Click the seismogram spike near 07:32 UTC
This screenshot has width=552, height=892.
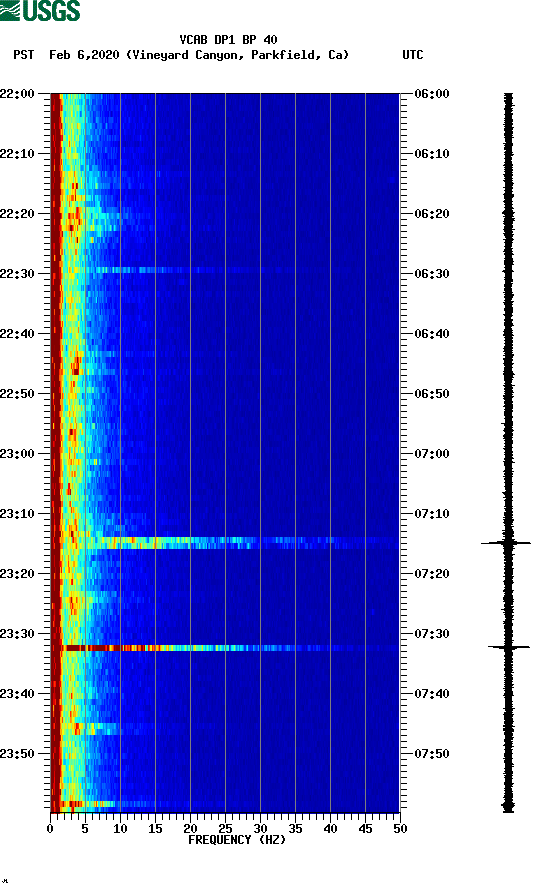[x=509, y=647]
